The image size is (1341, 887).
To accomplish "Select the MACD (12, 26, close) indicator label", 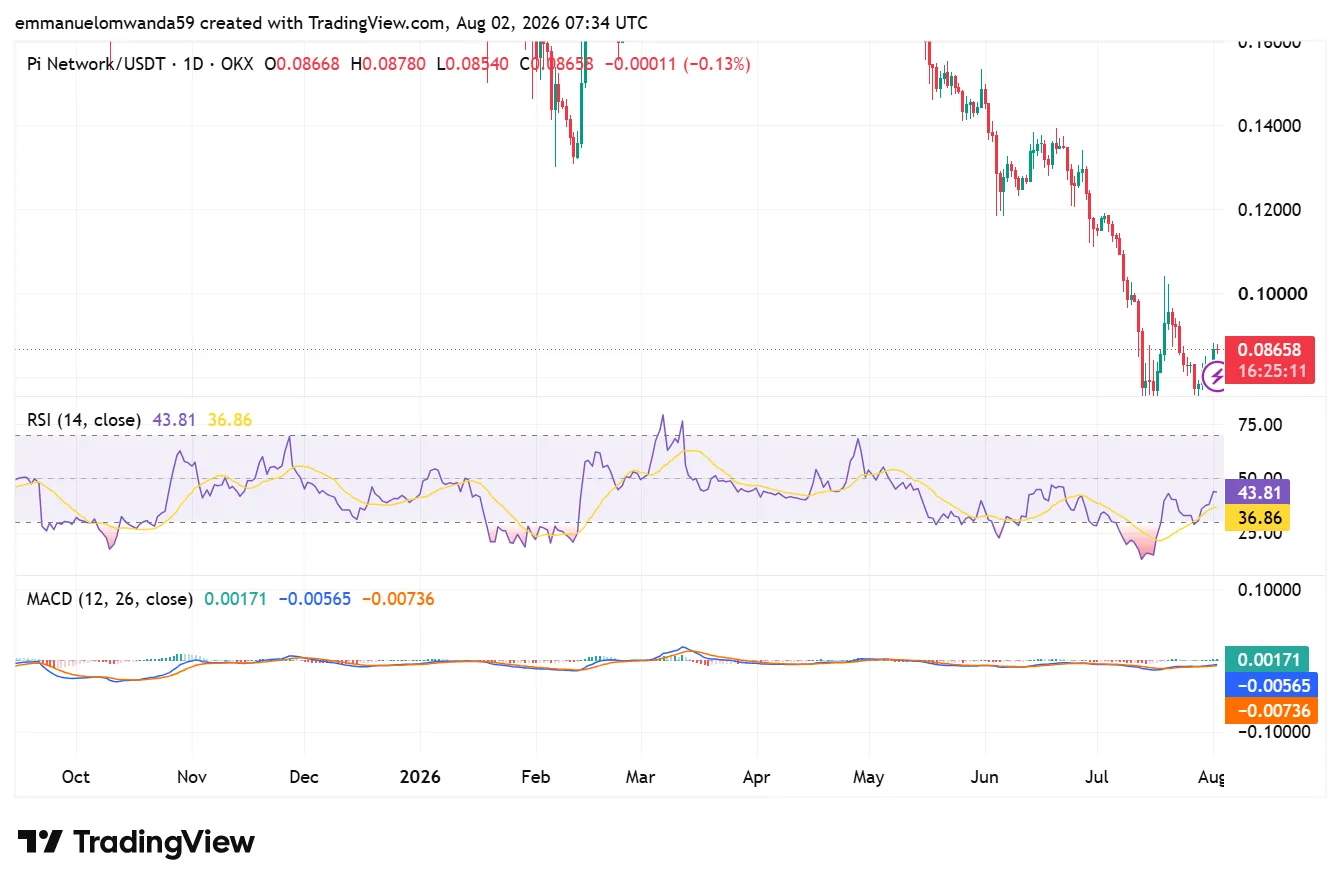I will click(109, 599).
